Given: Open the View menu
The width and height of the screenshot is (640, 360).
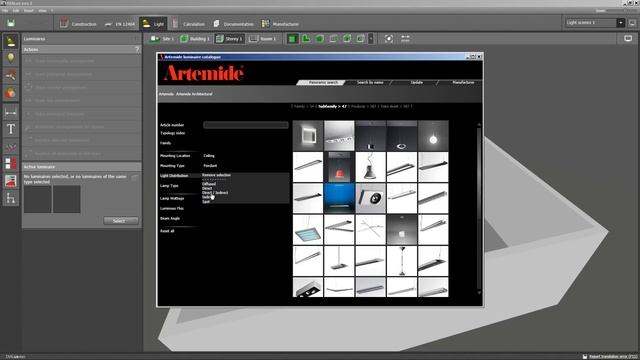Looking at the screenshot, I should click(x=42, y=11).
